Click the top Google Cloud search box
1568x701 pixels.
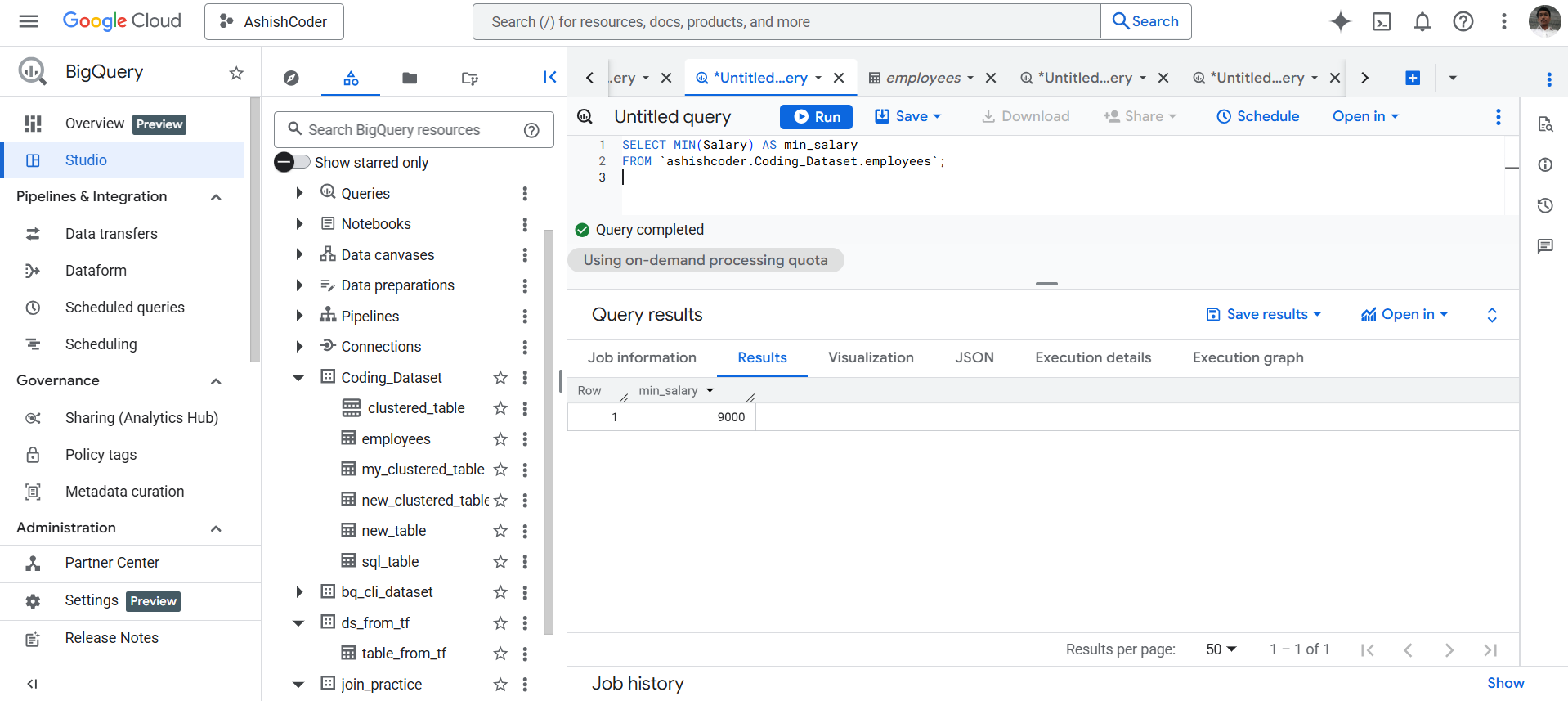(786, 21)
